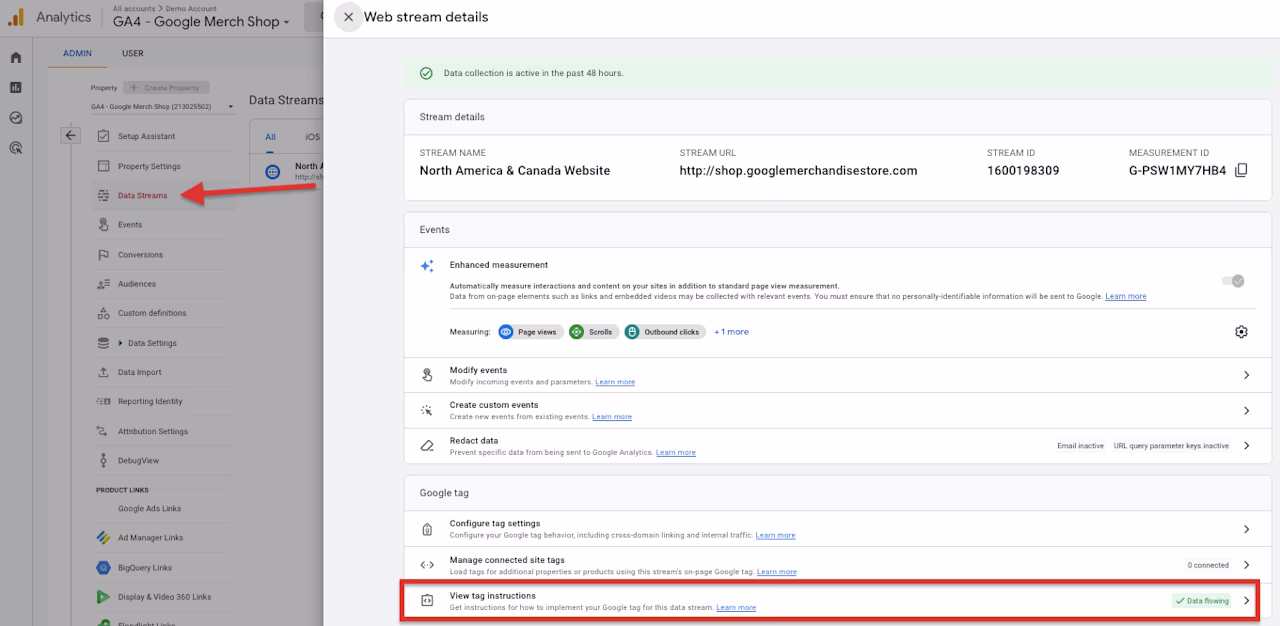Select the All streams tab
The width and height of the screenshot is (1280, 626).
coord(270,137)
